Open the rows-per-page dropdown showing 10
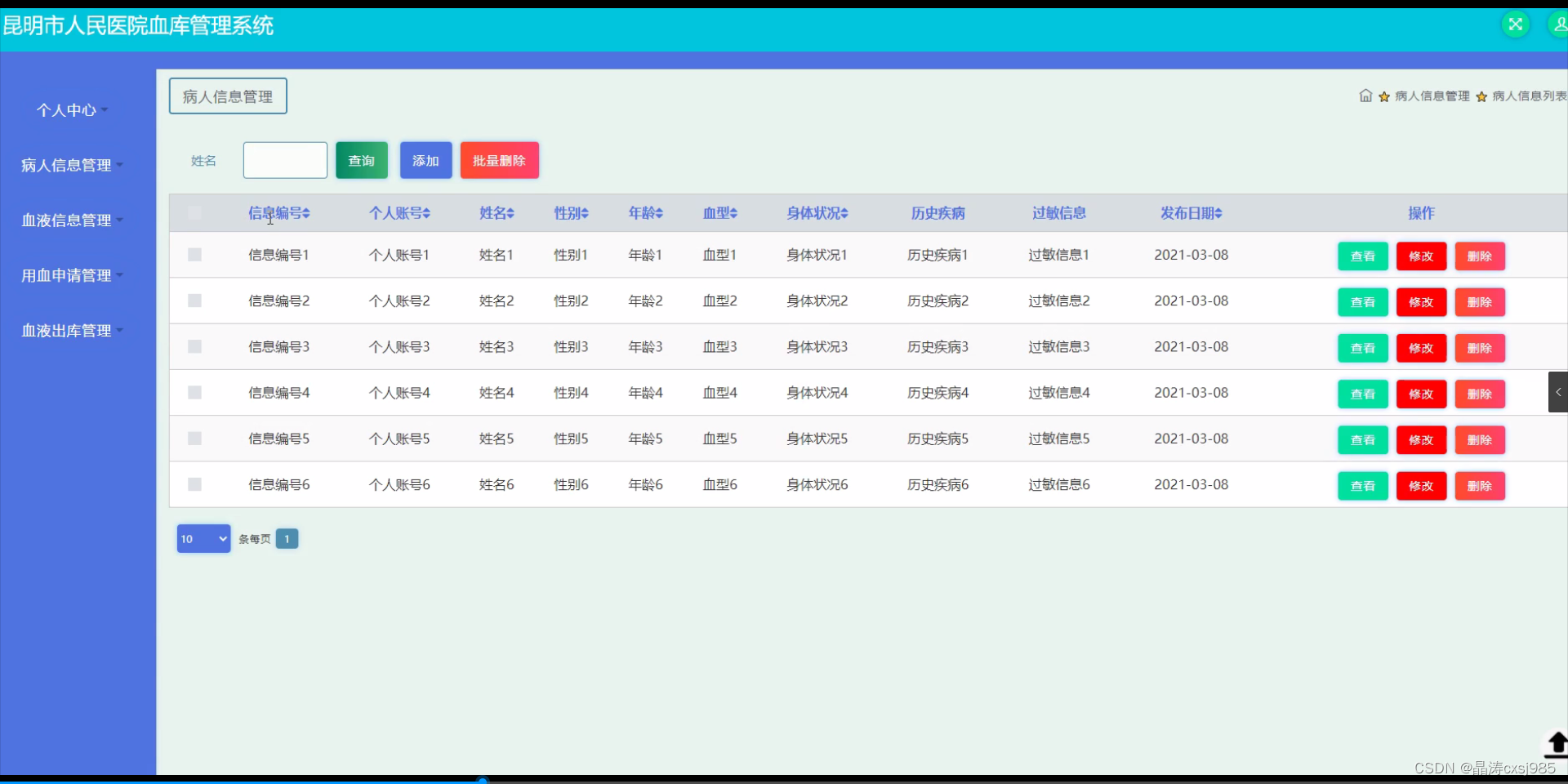This screenshot has width=1568, height=784. point(203,539)
